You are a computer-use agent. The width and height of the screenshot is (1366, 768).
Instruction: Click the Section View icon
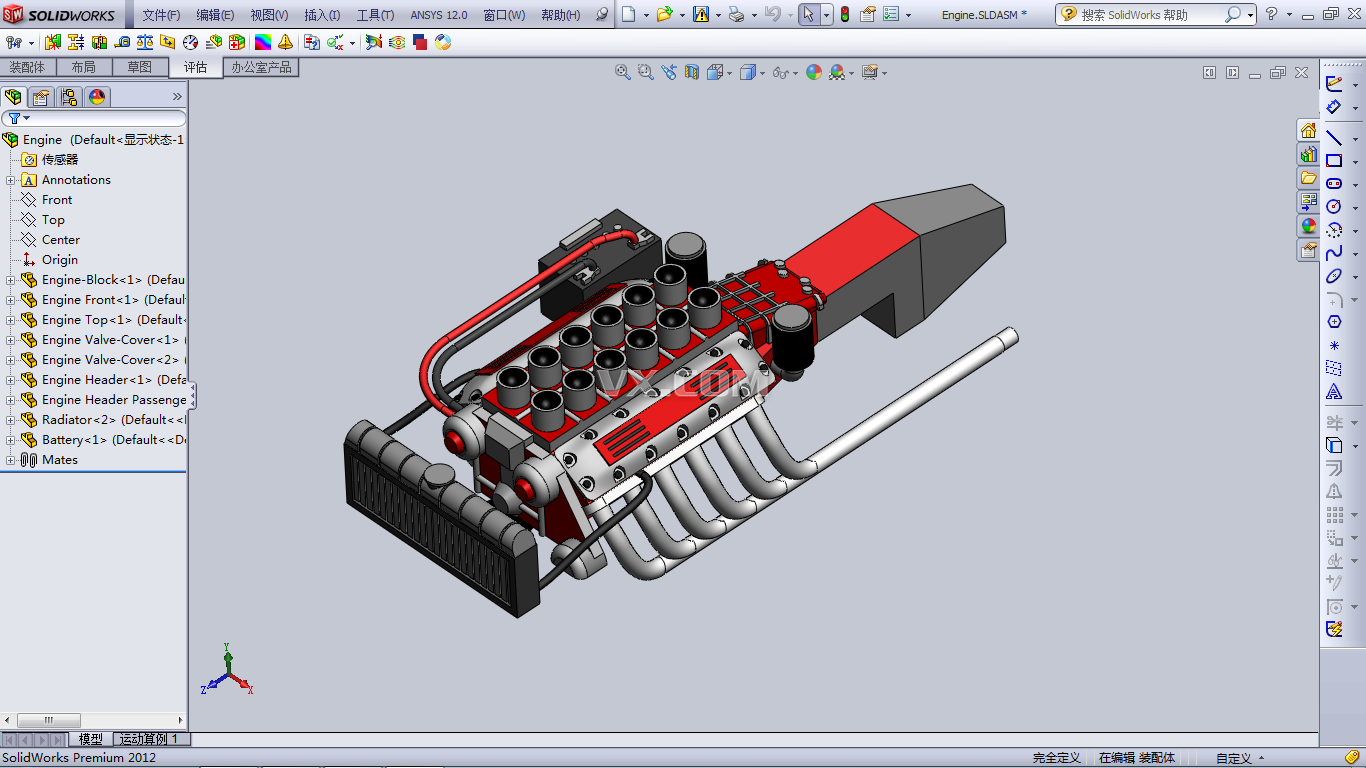691,72
